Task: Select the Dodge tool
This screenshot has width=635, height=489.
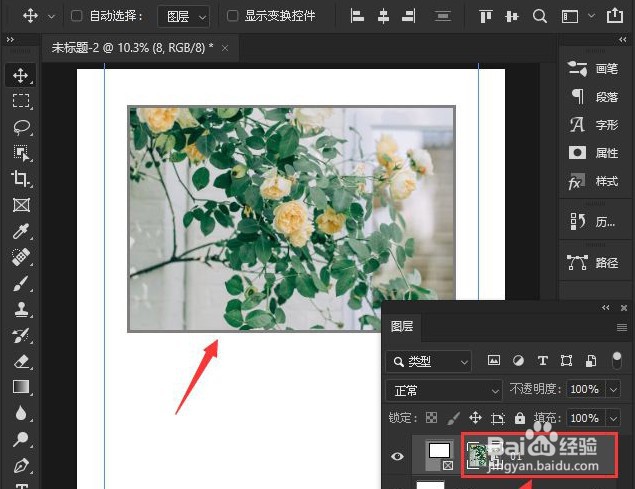Action: (21, 439)
